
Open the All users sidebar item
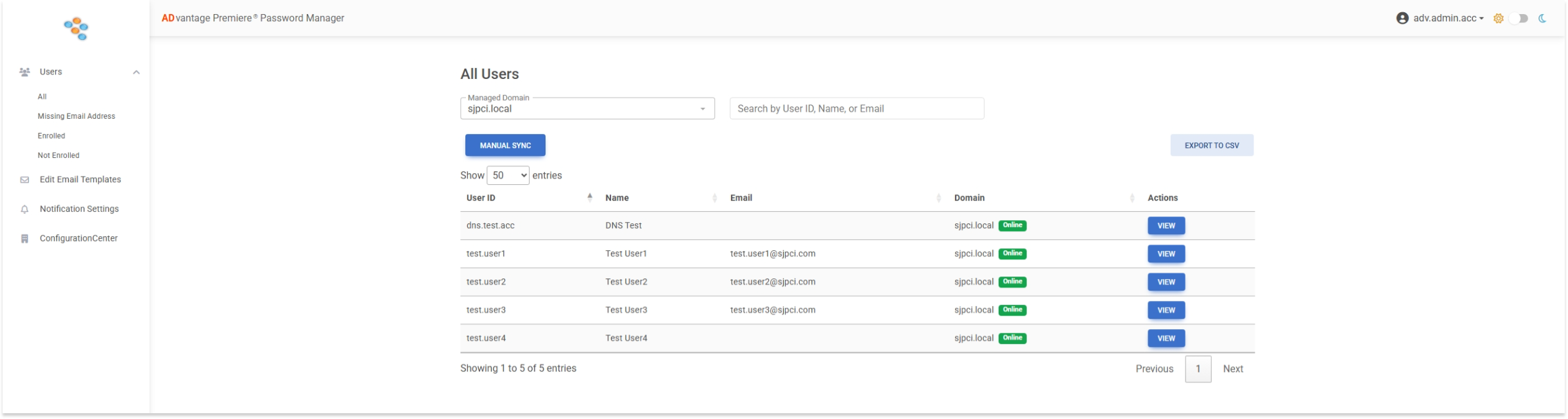(x=42, y=97)
